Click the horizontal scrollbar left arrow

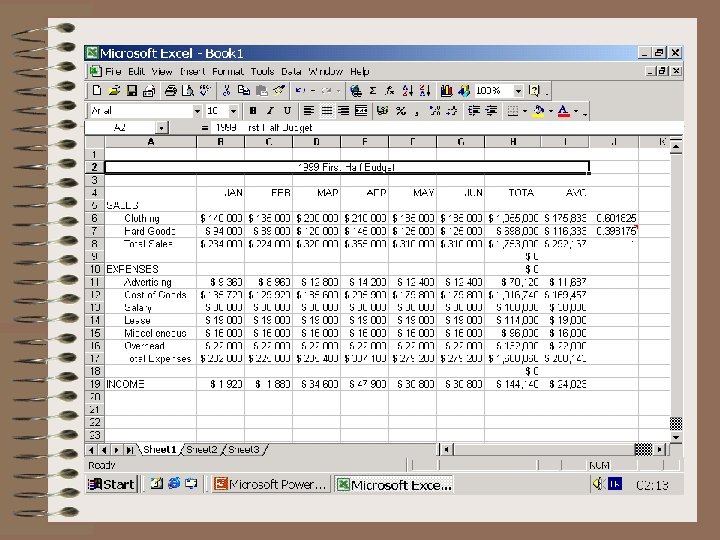tap(446, 449)
